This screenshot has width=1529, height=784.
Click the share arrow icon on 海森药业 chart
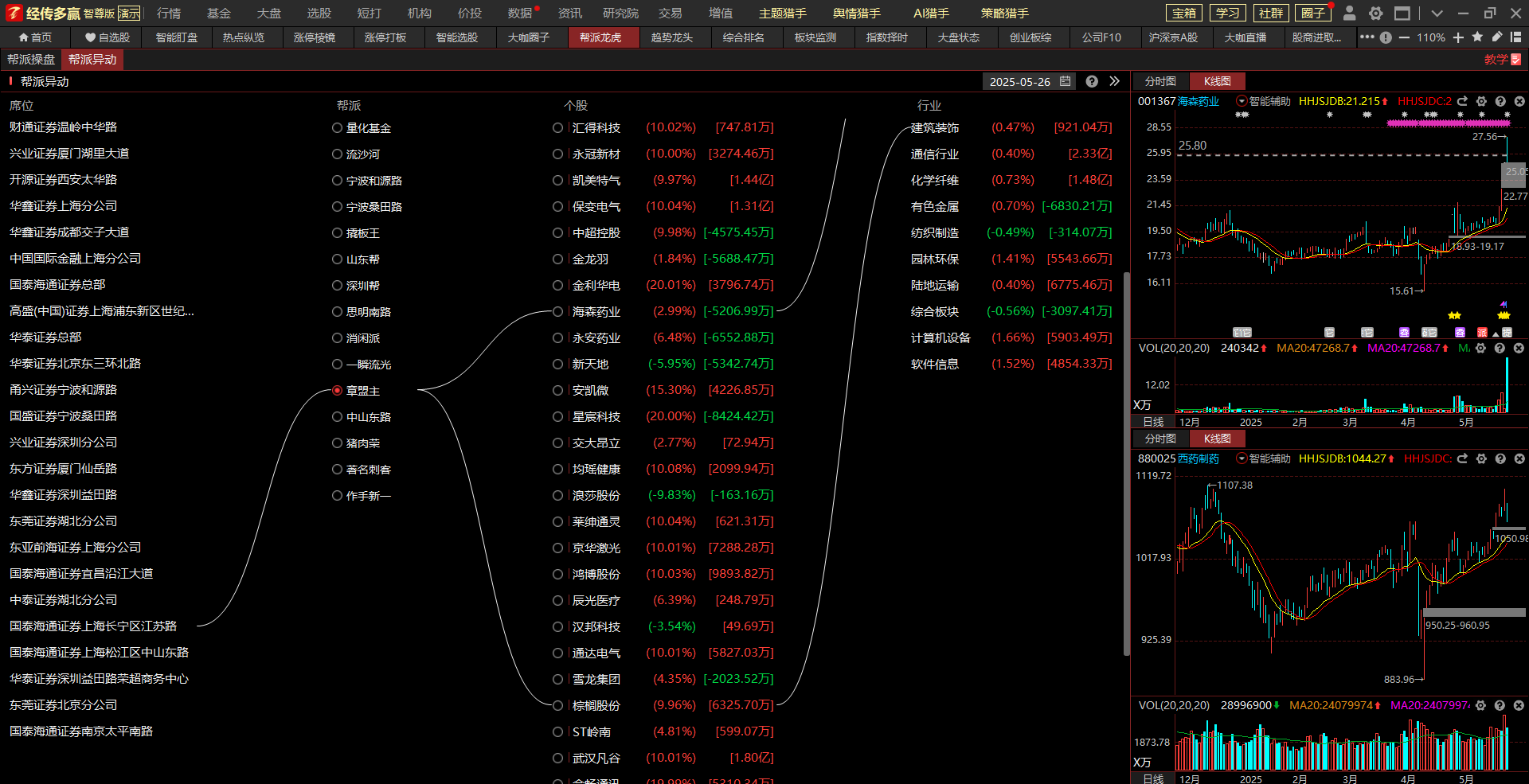[x=1462, y=101]
